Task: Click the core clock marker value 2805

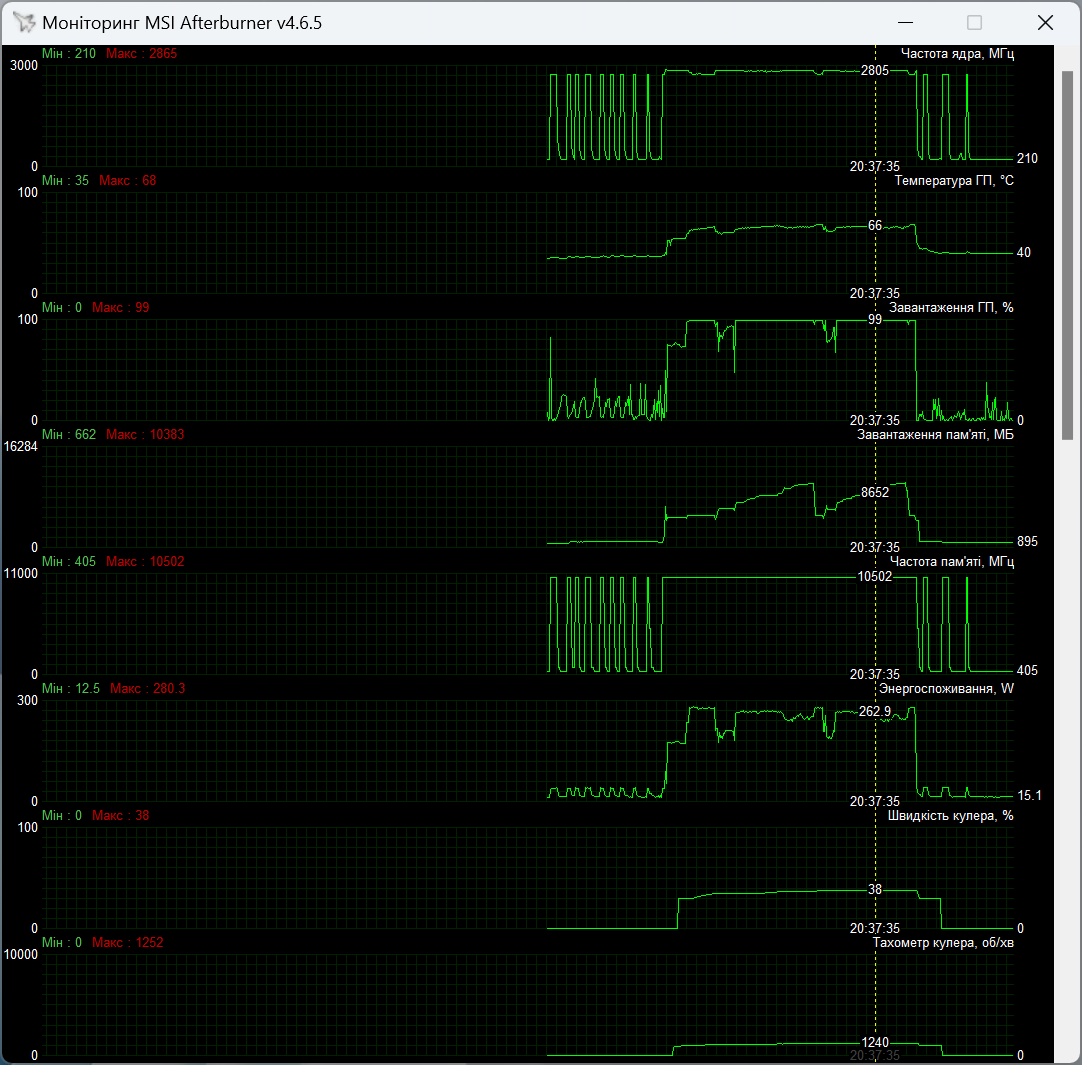Action: pos(874,70)
